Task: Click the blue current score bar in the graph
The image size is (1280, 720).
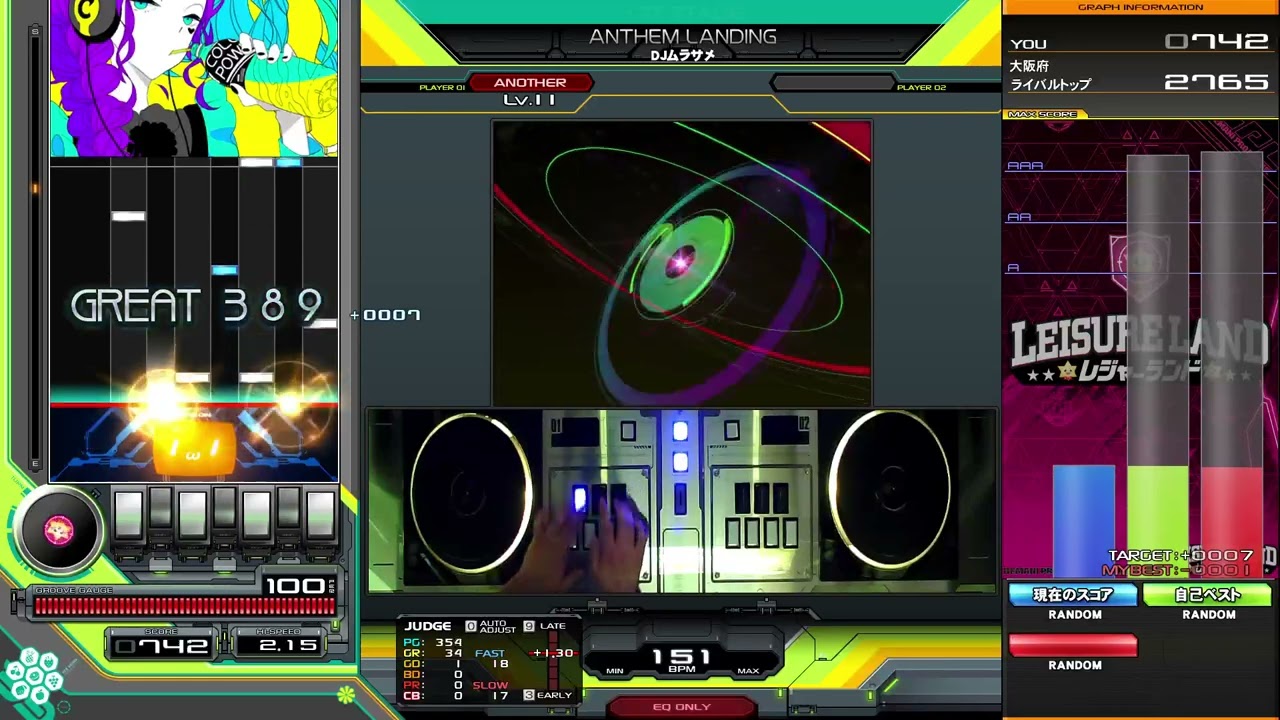Action: (1084, 520)
